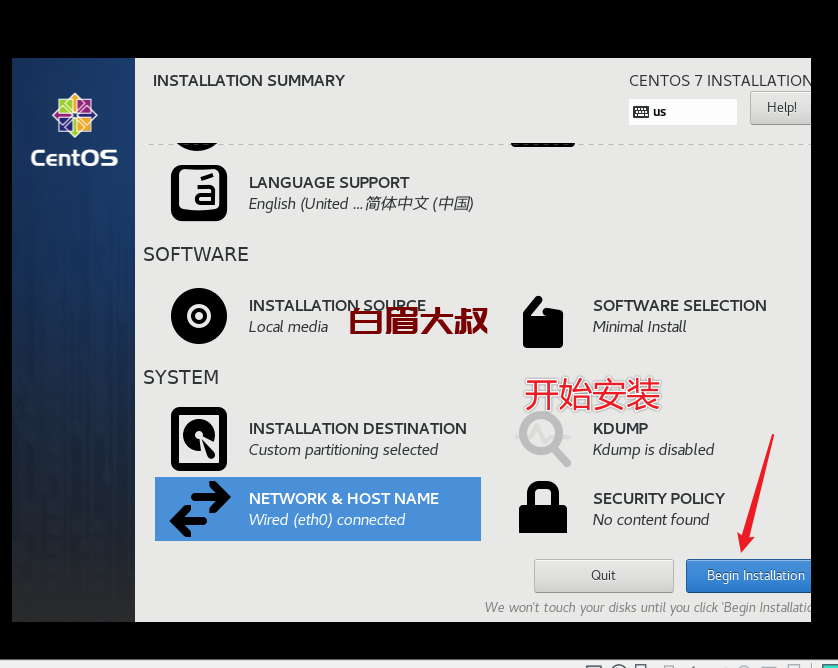Click 'Custom partitioning selected' status text

[x=343, y=450]
